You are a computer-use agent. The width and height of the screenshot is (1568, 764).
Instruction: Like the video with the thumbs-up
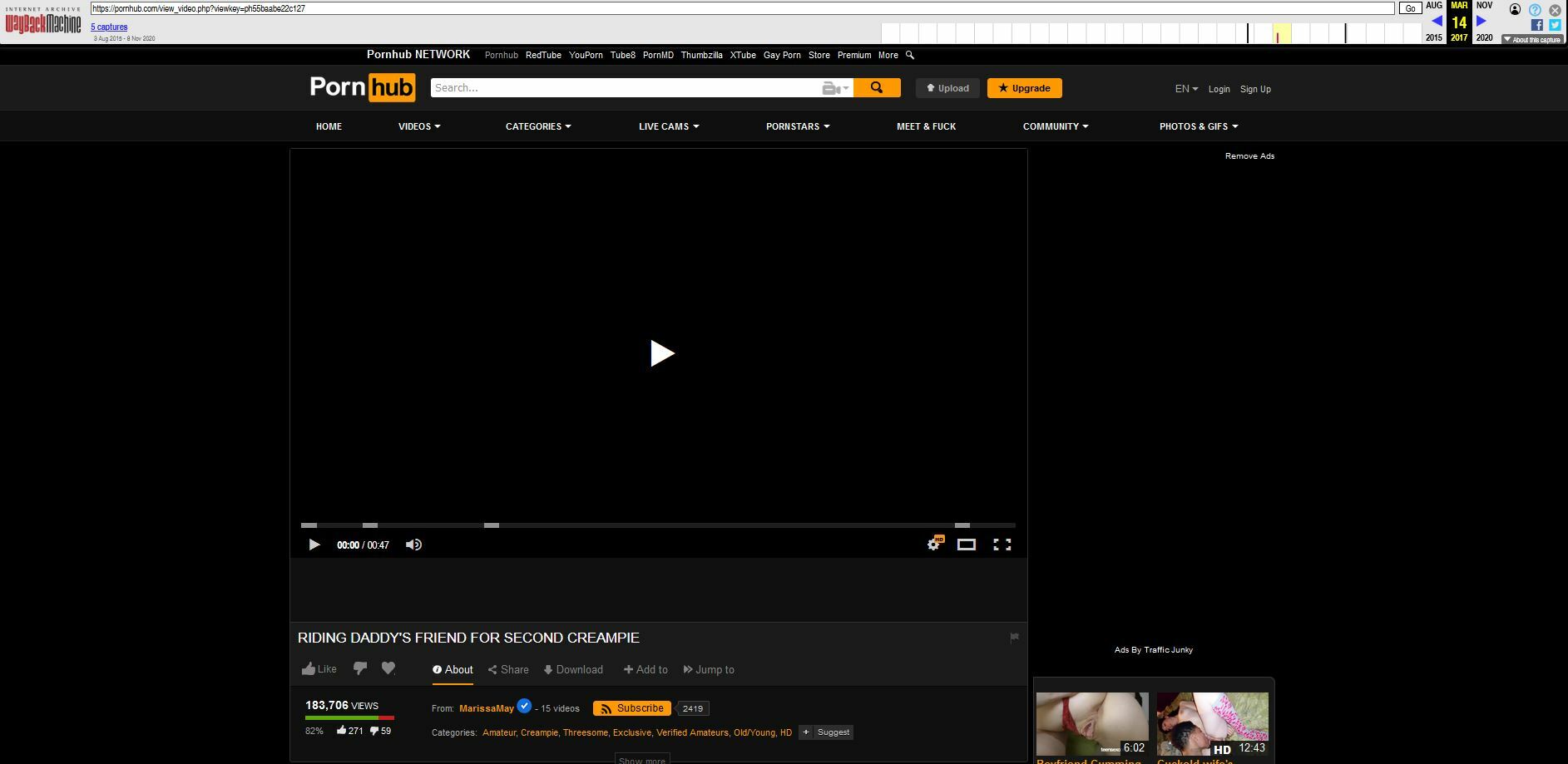pyautogui.click(x=319, y=668)
